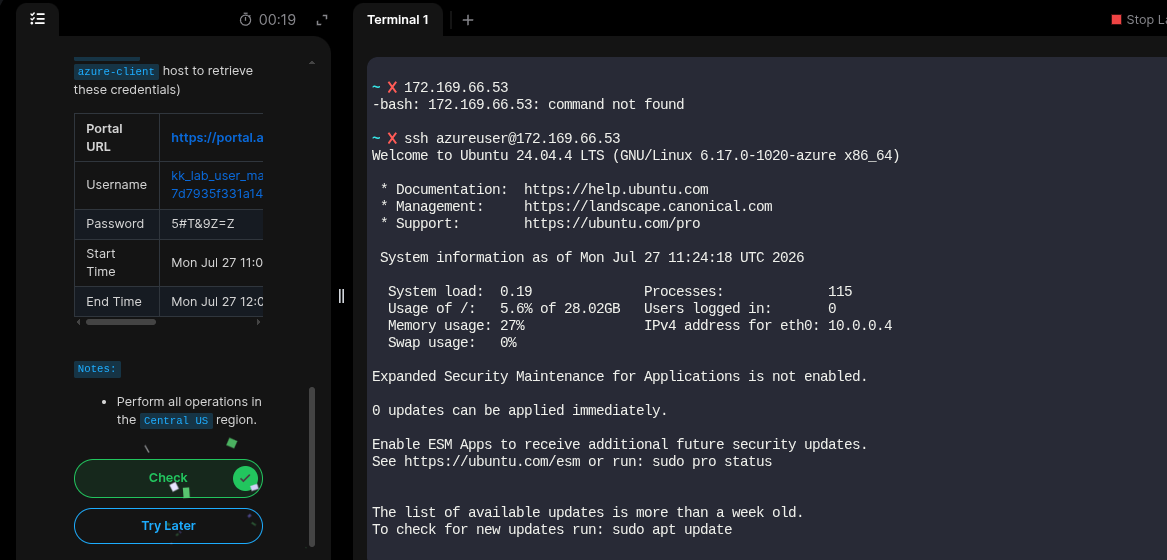Click the 'Processes: 115' entry
Image resolution: width=1167 pixels, height=560 pixels.
tap(748, 291)
